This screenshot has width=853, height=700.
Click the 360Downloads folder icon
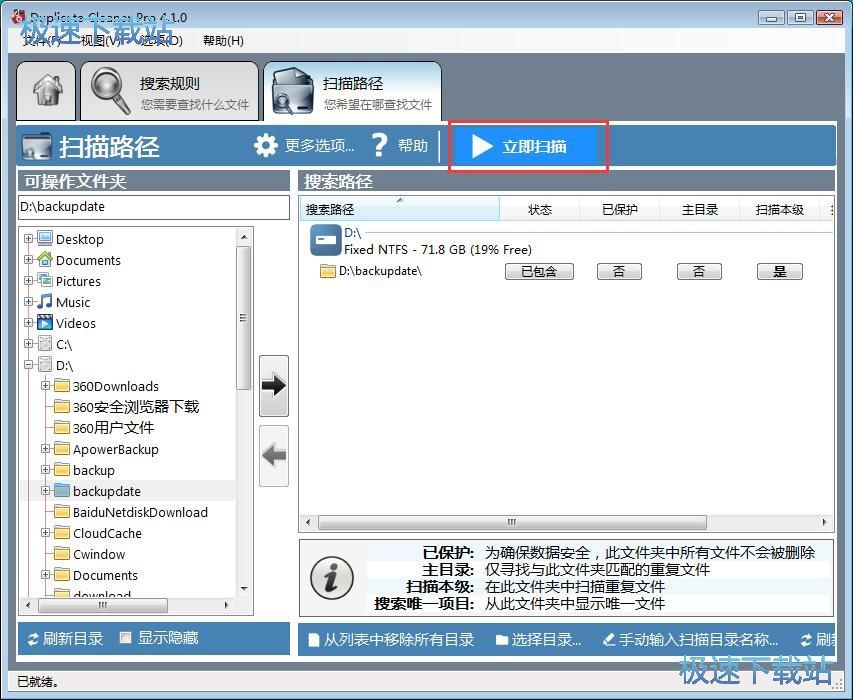point(62,386)
